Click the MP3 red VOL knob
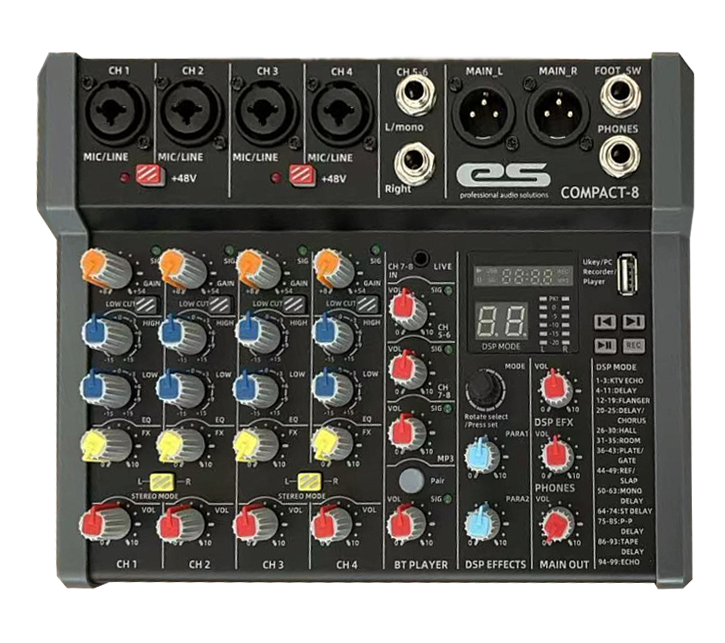The height and width of the screenshot is (643, 725). point(407,433)
